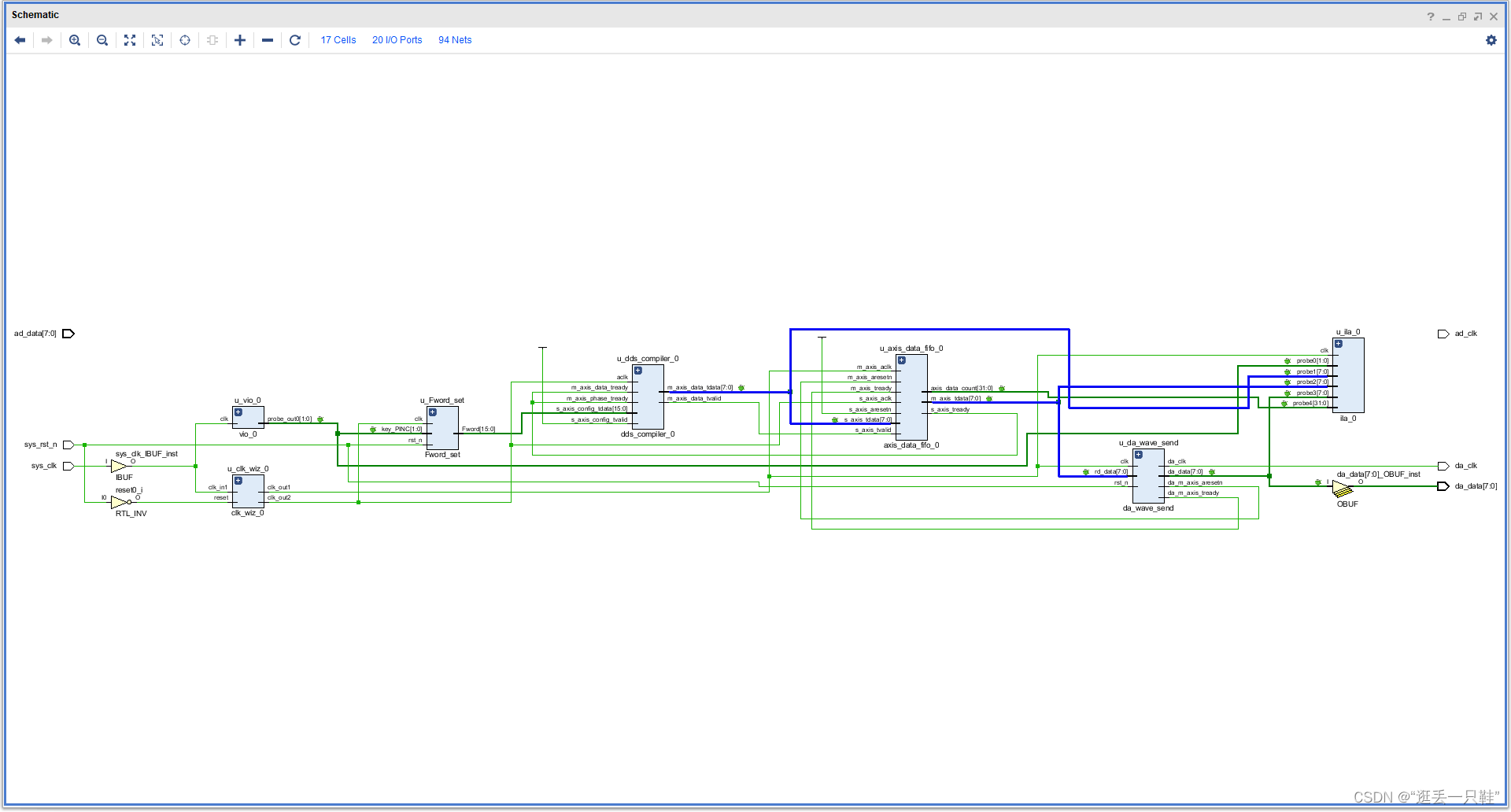The image size is (1511, 812).
Task: Select the probe0[1:0] pin on ila_0
Action: click(x=1312, y=360)
